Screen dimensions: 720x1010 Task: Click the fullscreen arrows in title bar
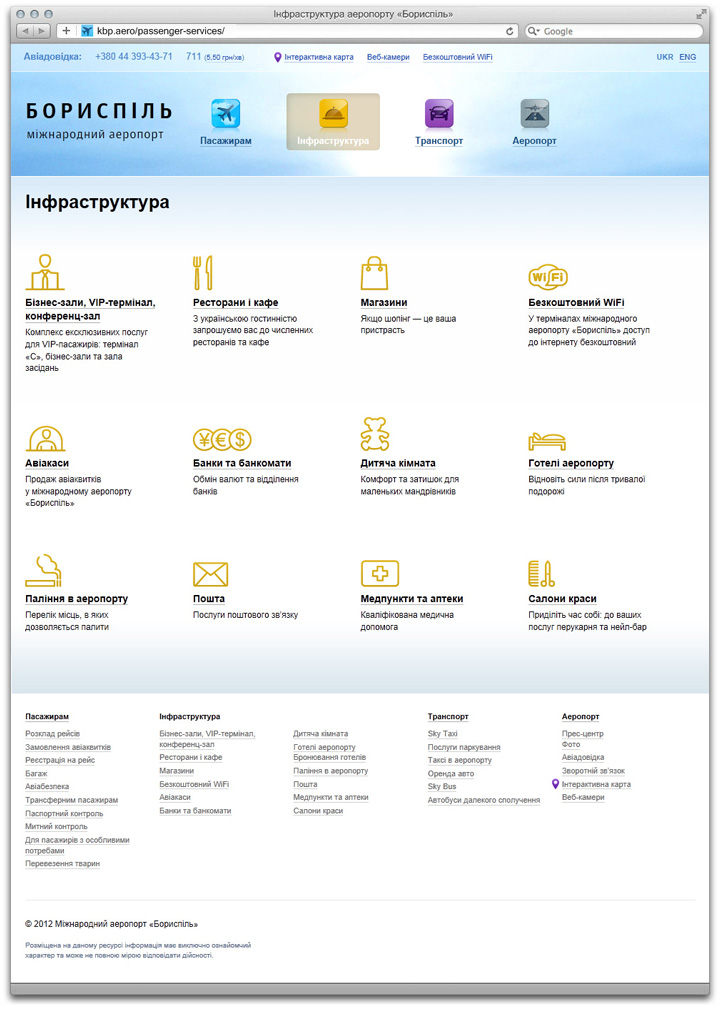[701, 14]
